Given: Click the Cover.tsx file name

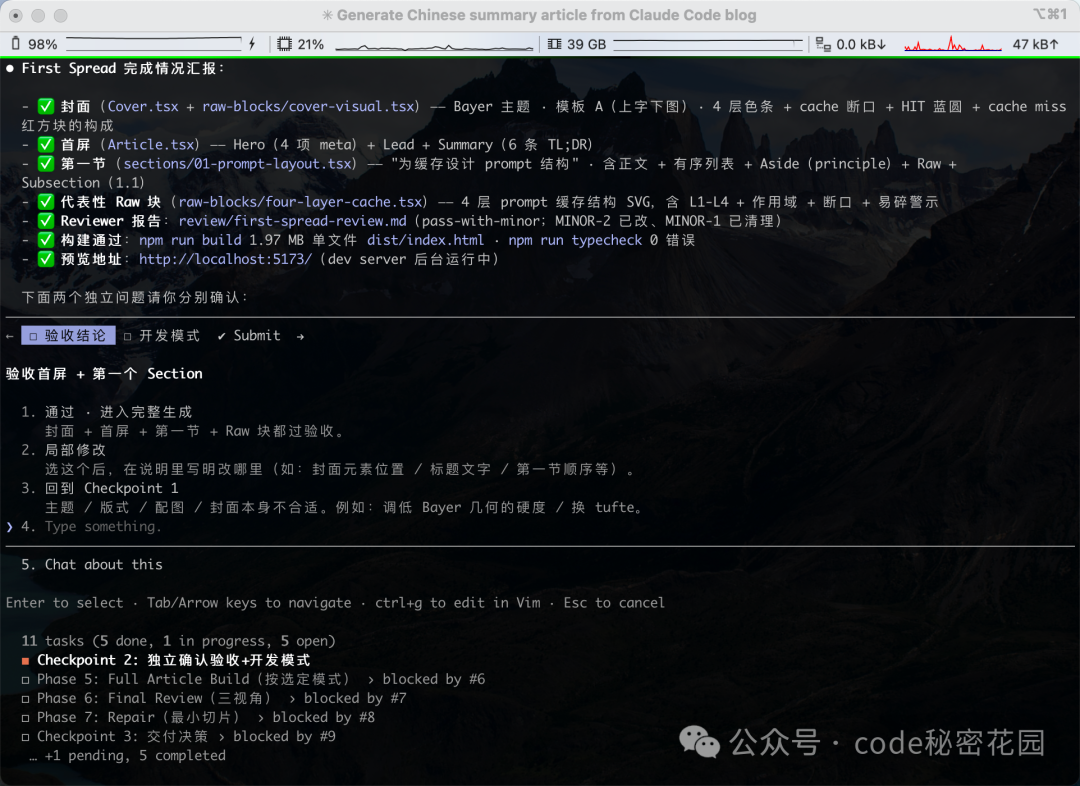Looking at the screenshot, I should tap(143, 107).
